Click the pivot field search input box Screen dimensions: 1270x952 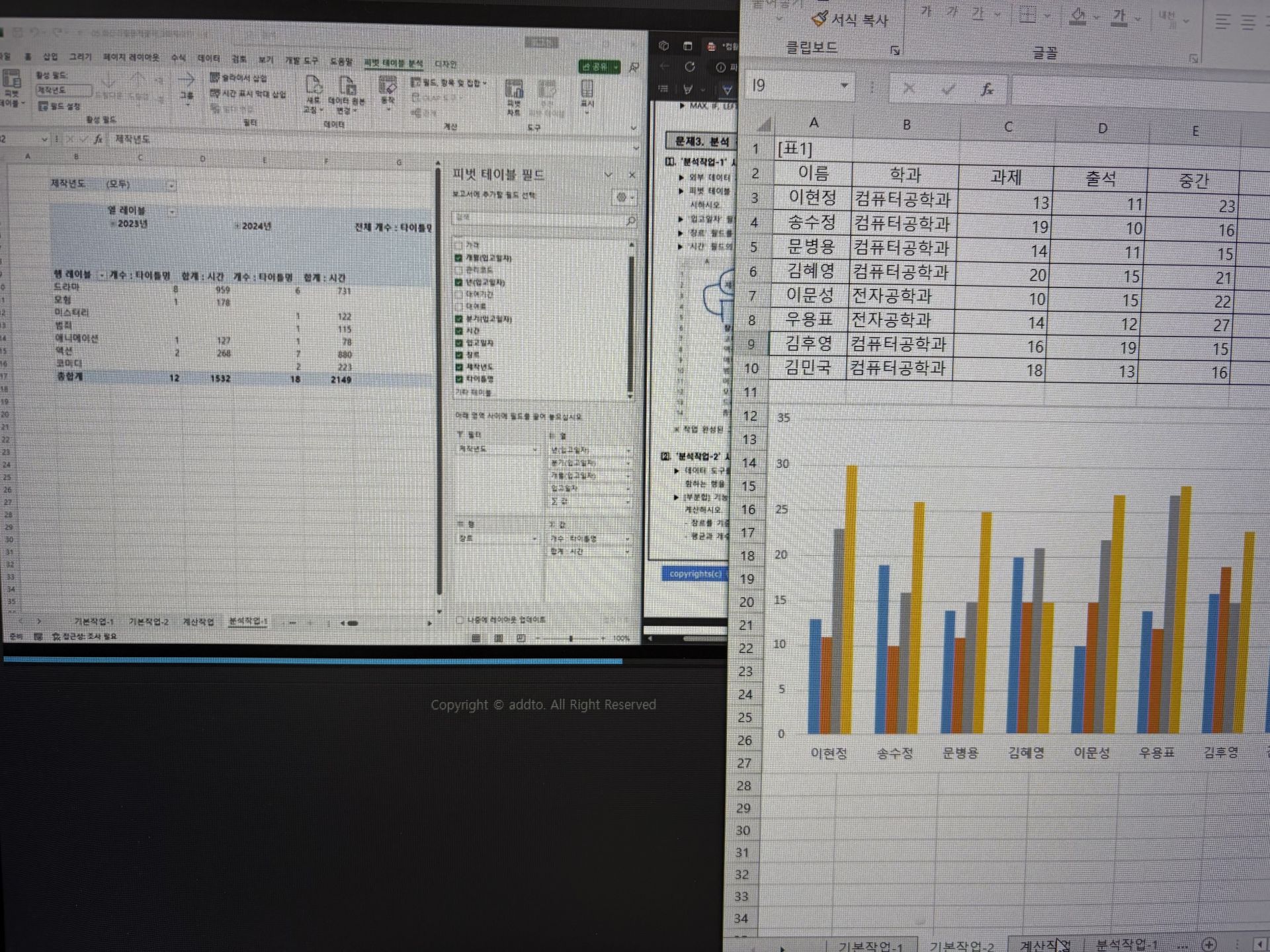click(x=544, y=219)
